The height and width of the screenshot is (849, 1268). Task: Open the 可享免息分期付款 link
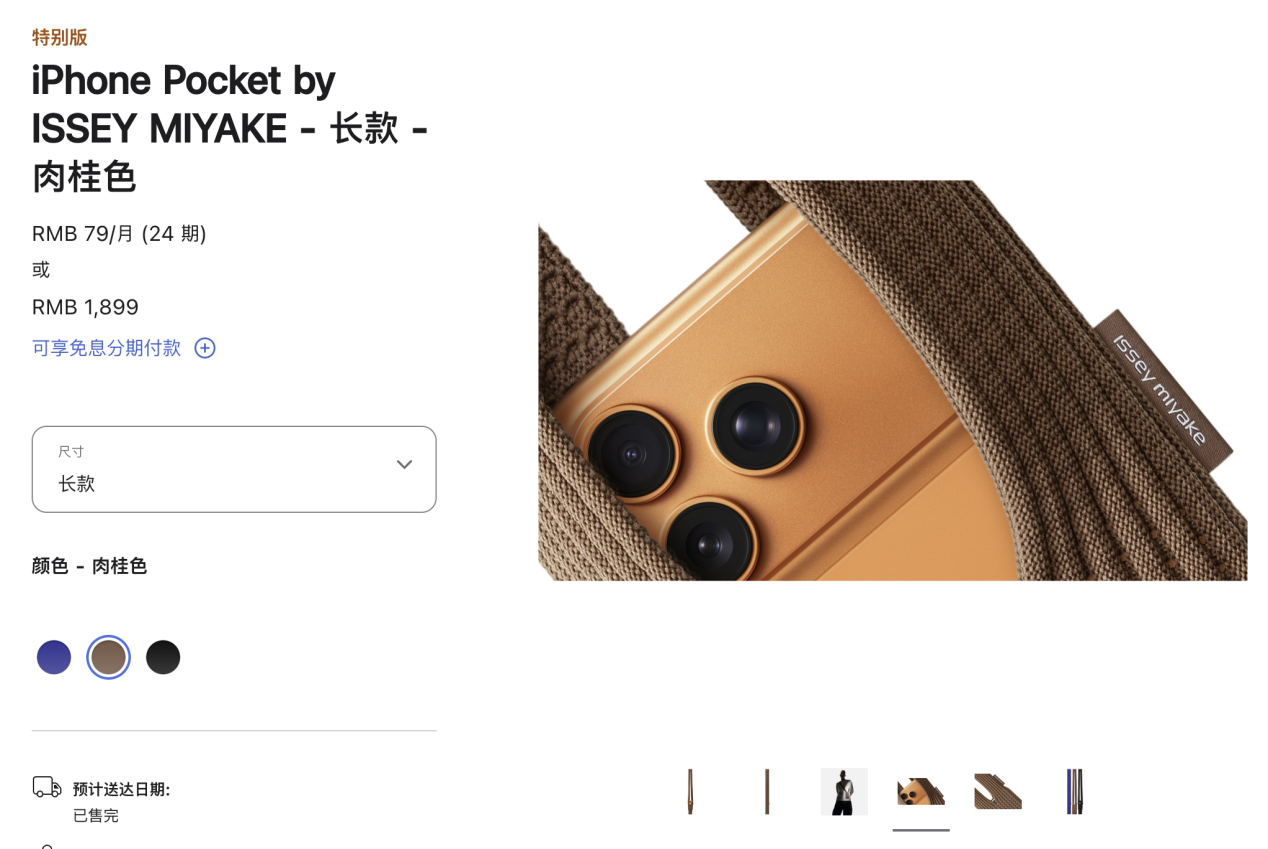click(107, 348)
